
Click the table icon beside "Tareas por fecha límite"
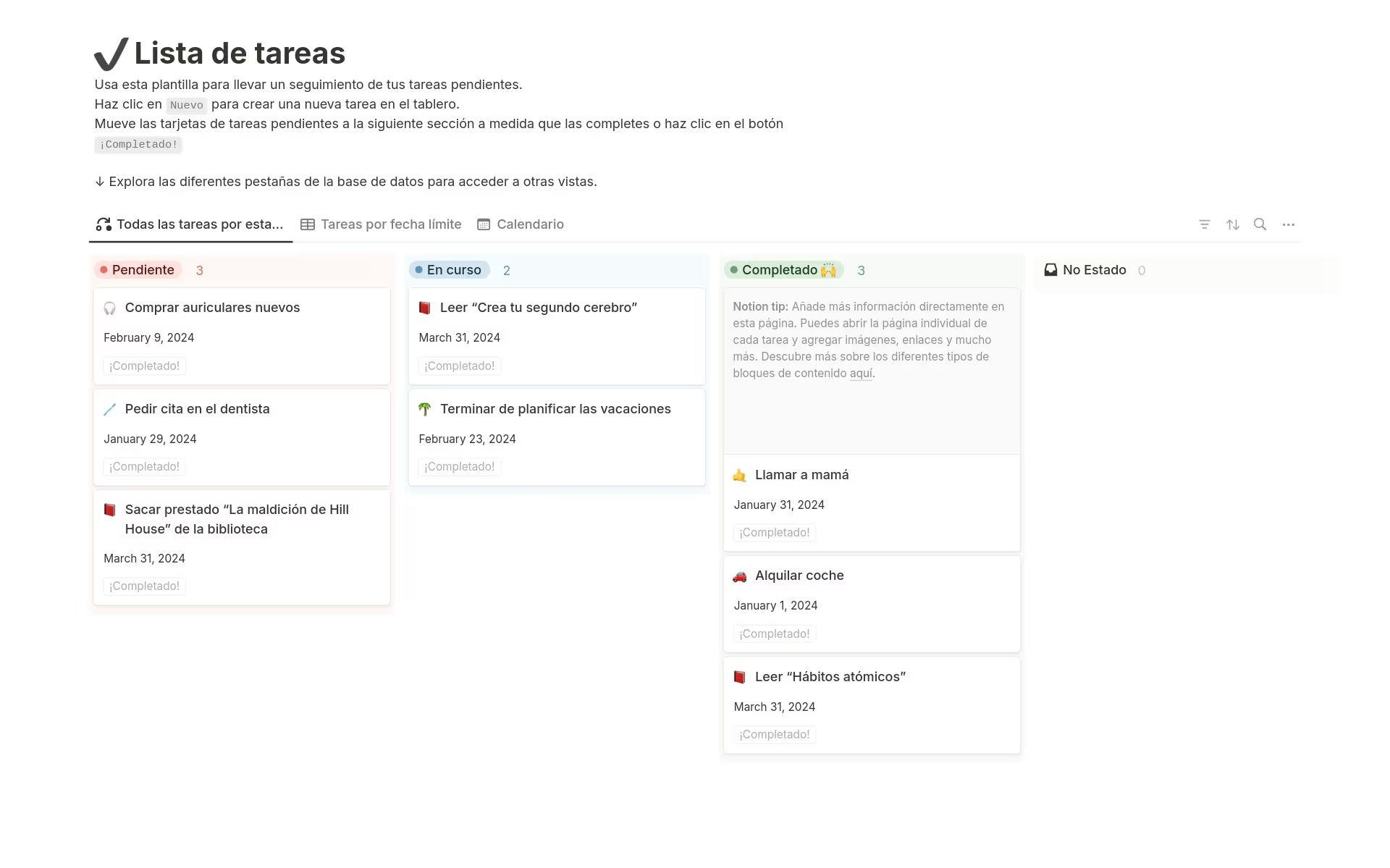(308, 224)
